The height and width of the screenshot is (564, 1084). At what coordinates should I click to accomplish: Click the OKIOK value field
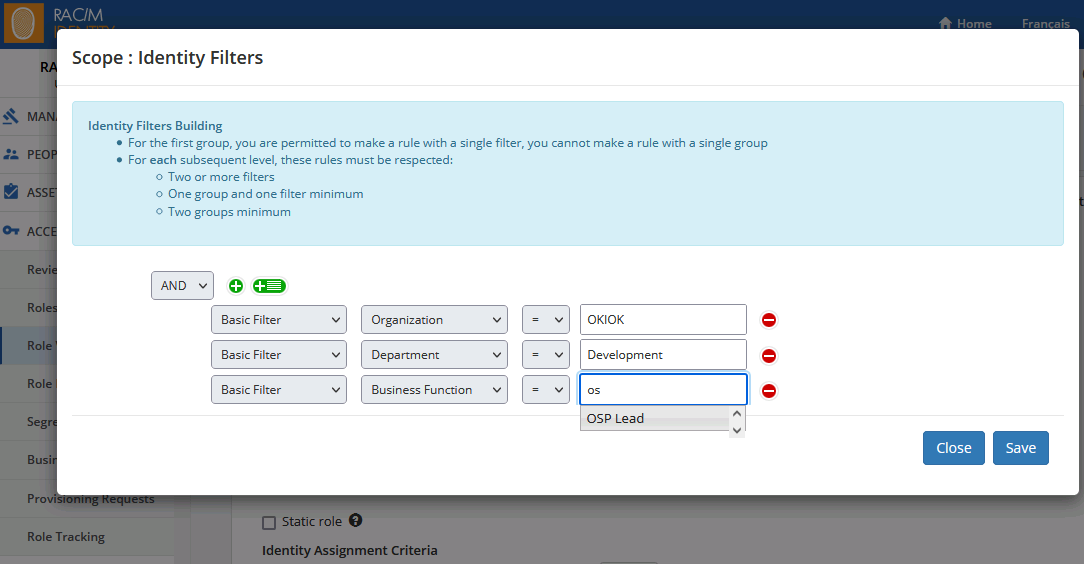[663, 320]
